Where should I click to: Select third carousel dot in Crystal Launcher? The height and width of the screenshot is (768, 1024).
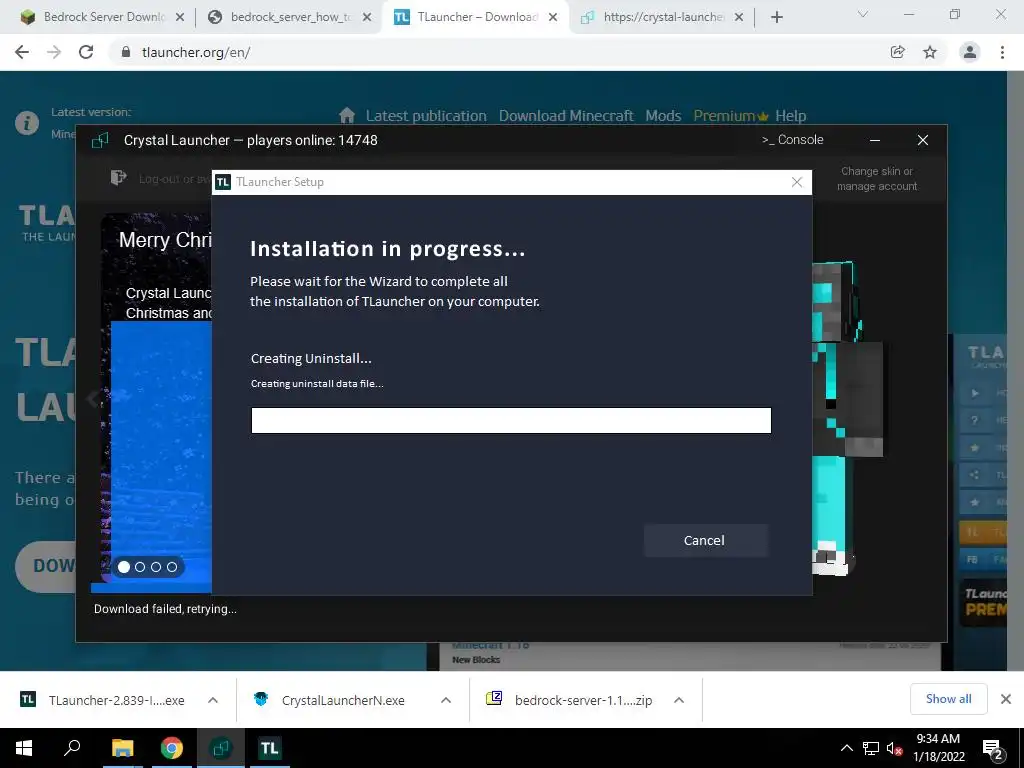(156, 567)
